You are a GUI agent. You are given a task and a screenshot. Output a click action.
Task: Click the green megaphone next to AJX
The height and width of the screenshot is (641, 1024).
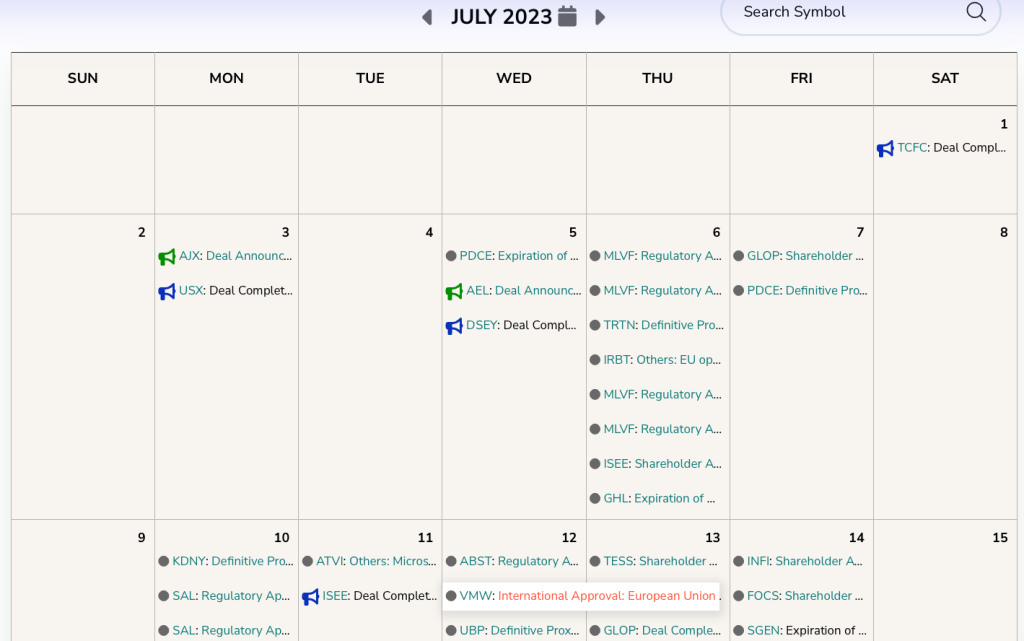[167, 257]
